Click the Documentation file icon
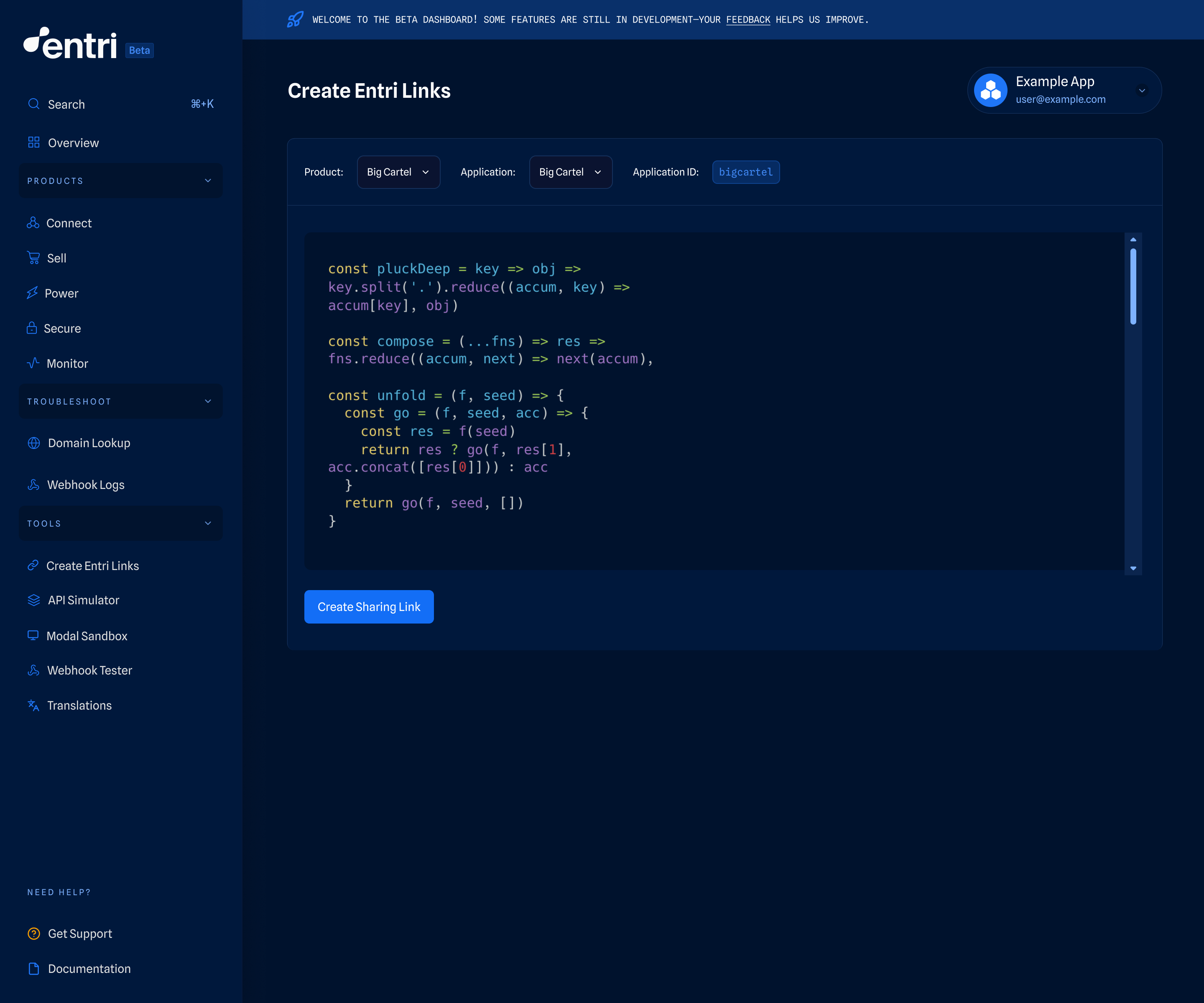The width and height of the screenshot is (1204, 1003). (x=34, y=969)
